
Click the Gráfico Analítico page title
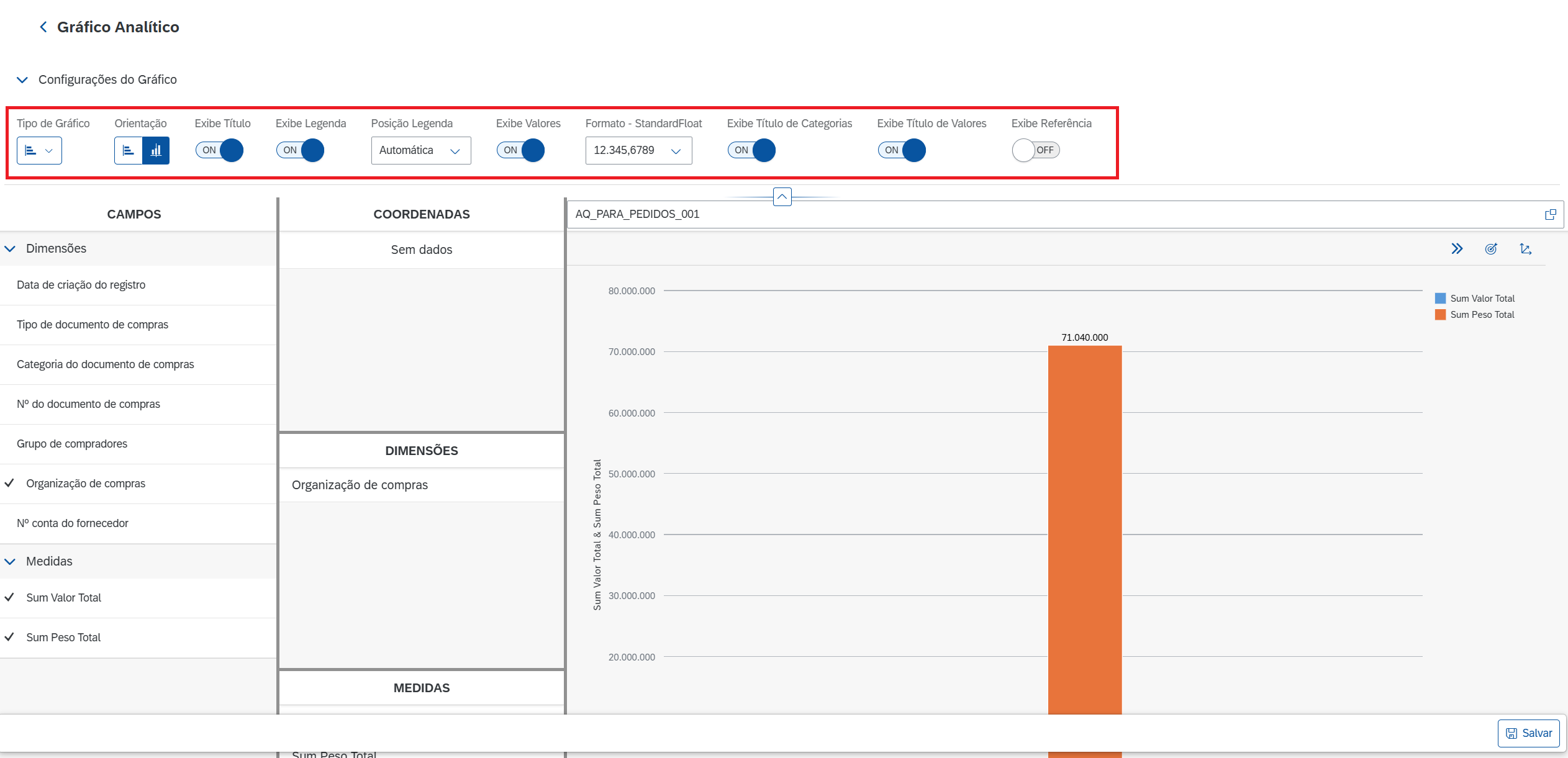tap(118, 27)
